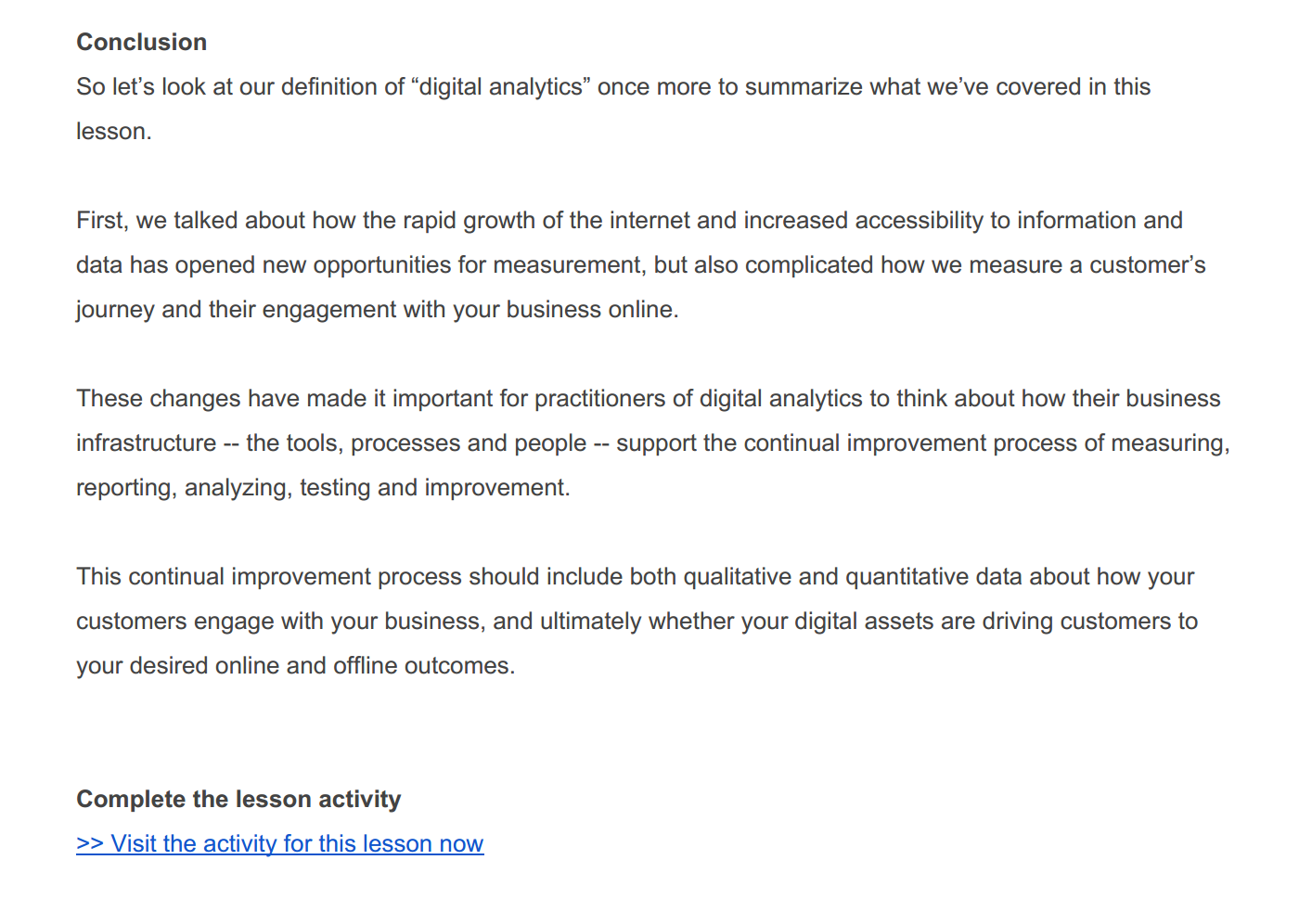1299x924 pixels.
Task: Click the word 'reporting'
Action: tap(125, 487)
